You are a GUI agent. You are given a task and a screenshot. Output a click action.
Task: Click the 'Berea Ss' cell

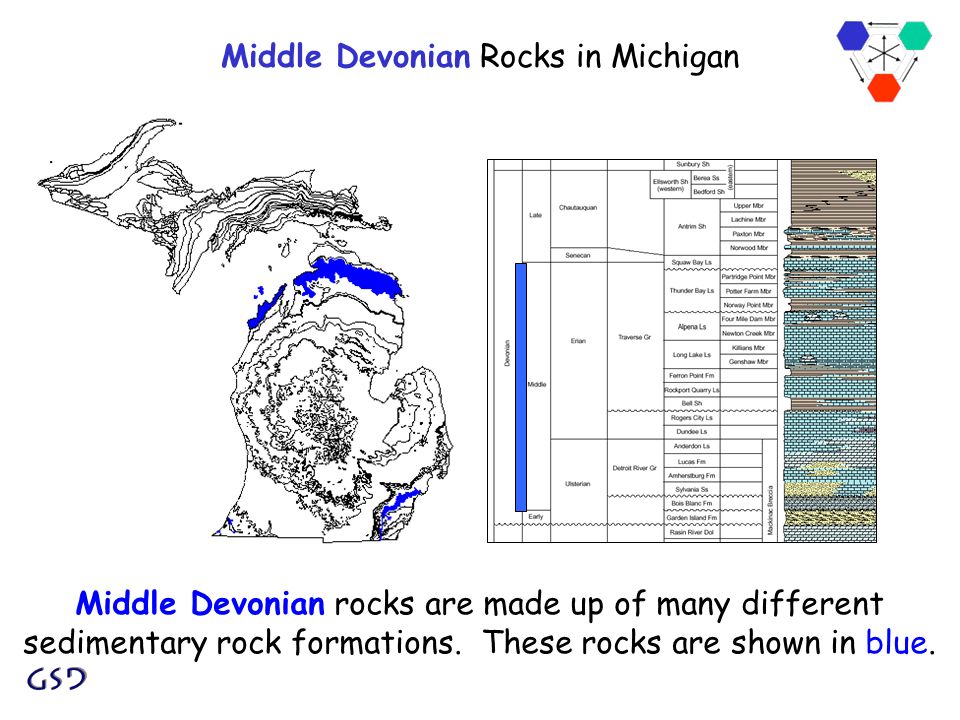coord(706,178)
